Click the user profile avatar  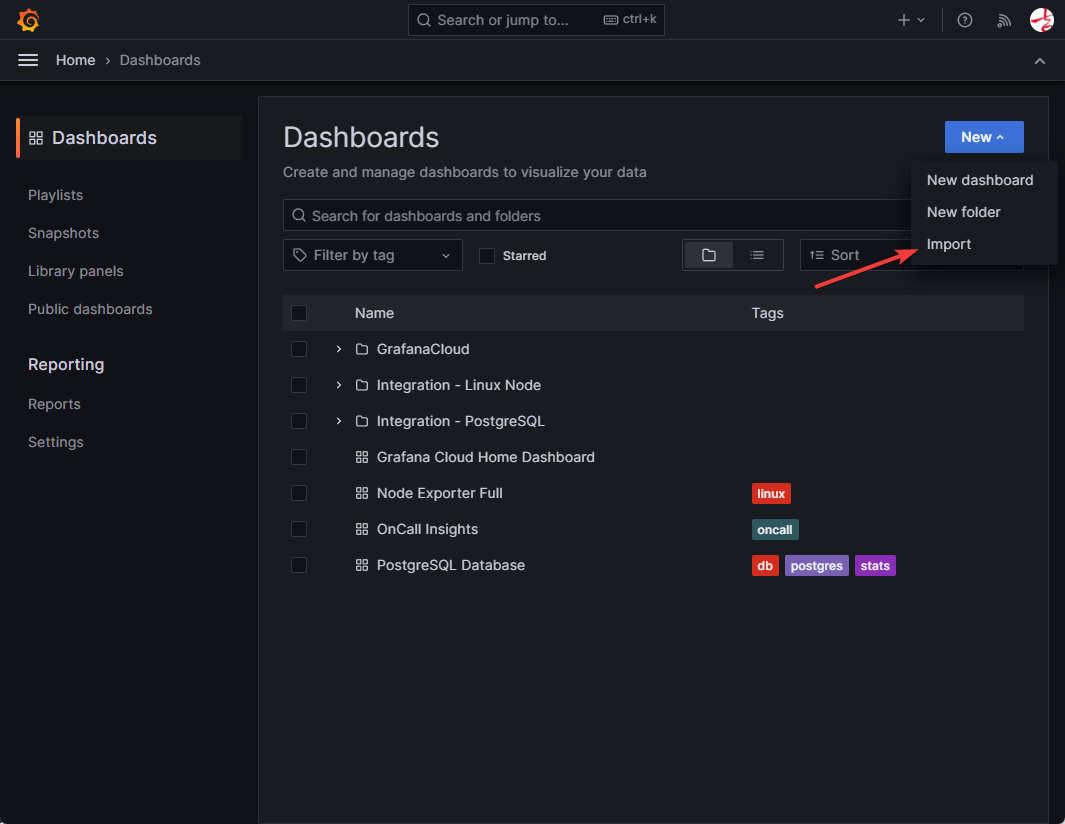coord(1041,20)
